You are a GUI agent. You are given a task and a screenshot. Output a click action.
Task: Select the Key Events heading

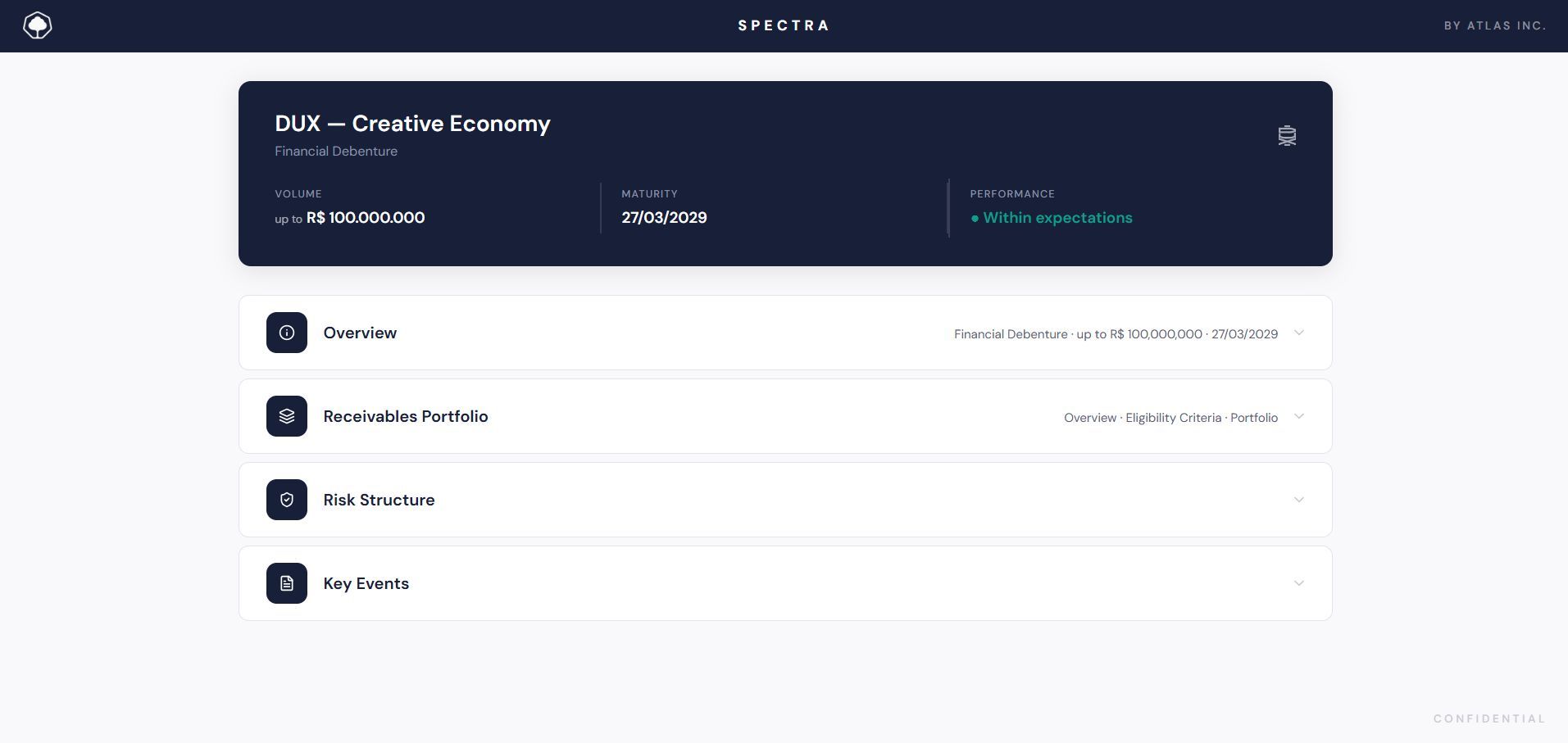pyautogui.click(x=366, y=583)
